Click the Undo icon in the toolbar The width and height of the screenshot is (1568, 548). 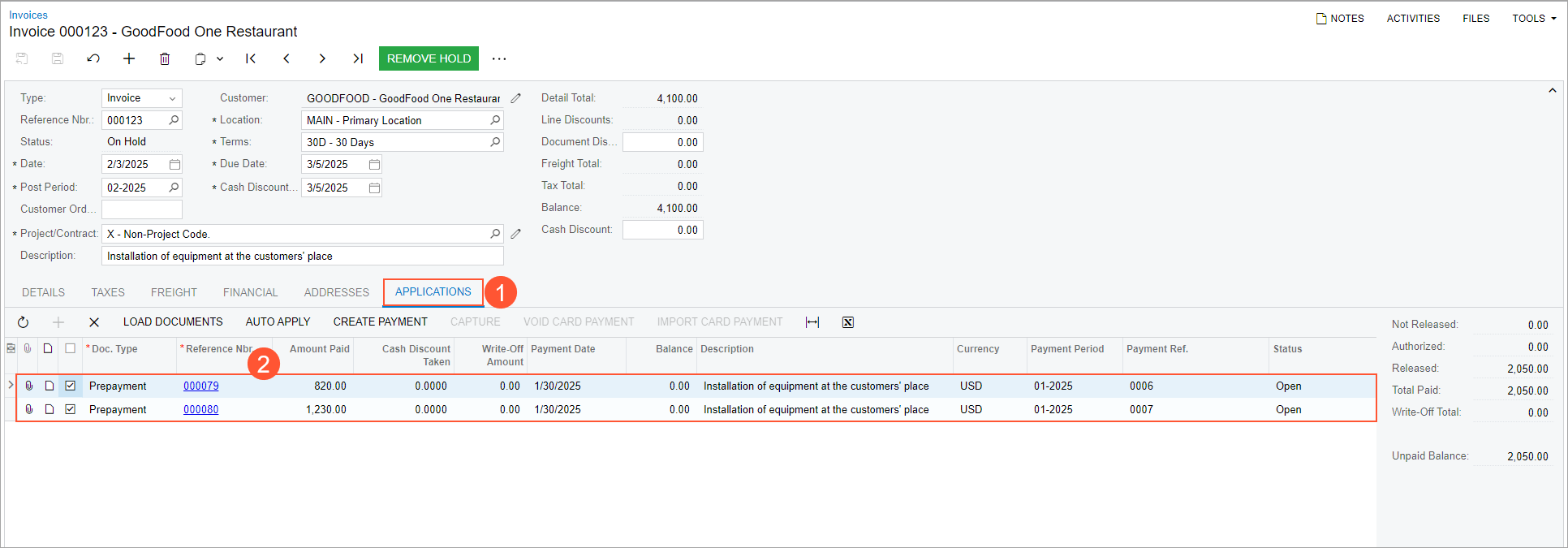93,58
